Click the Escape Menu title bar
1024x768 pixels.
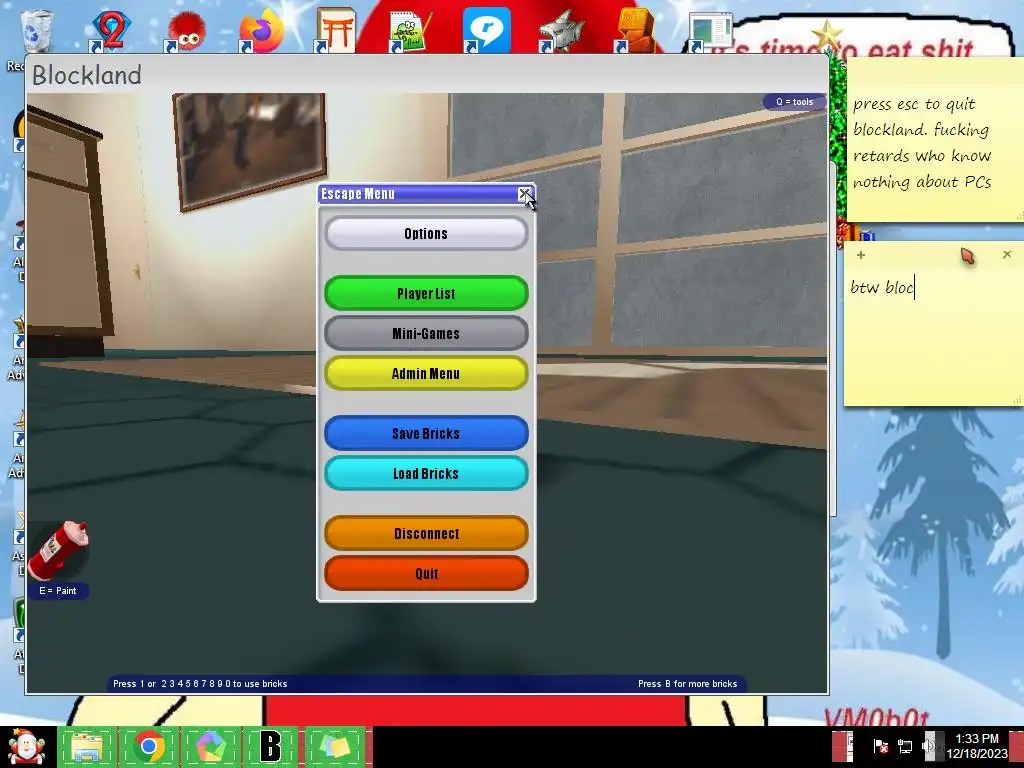[418, 194]
